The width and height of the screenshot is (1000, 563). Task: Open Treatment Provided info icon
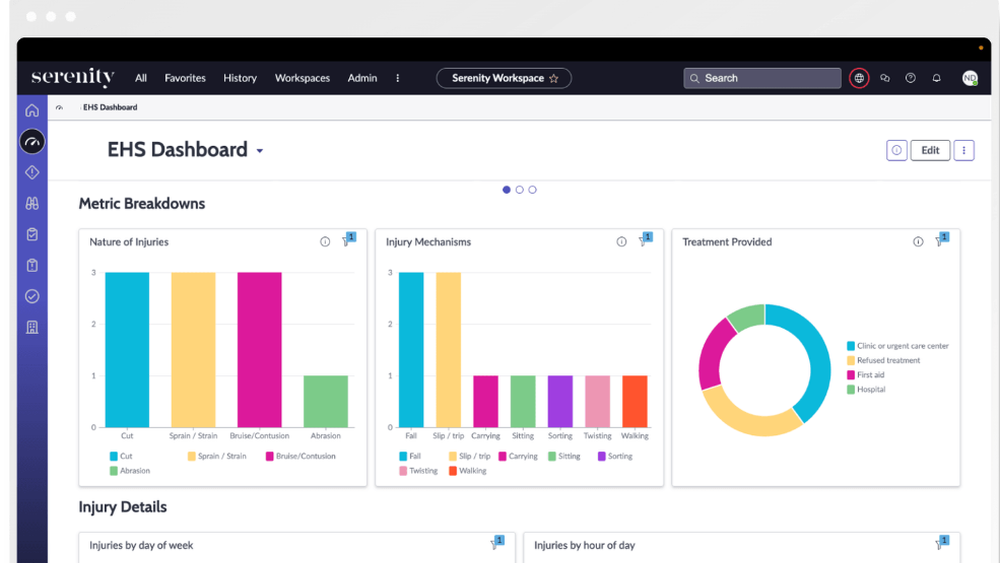tap(918, 242)
